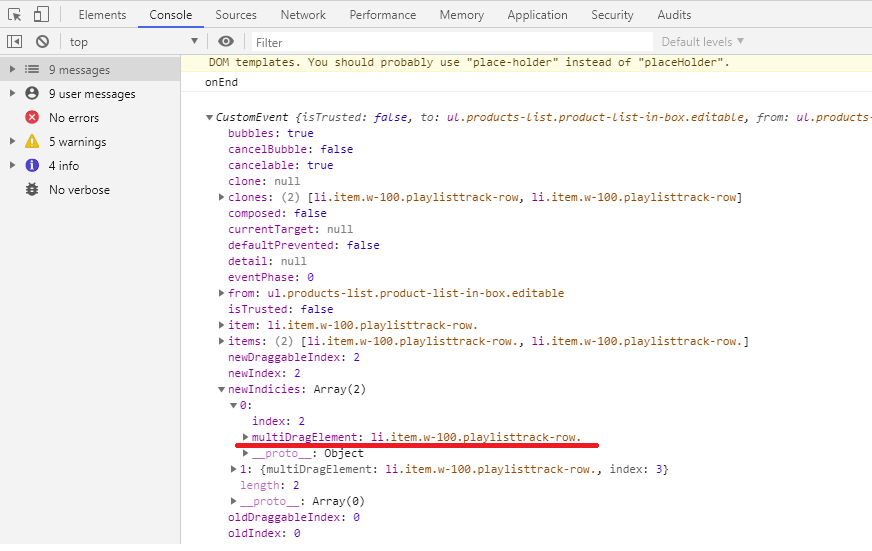
Task: Click the 'defaultPrevented: false' property
Action: 304,245
